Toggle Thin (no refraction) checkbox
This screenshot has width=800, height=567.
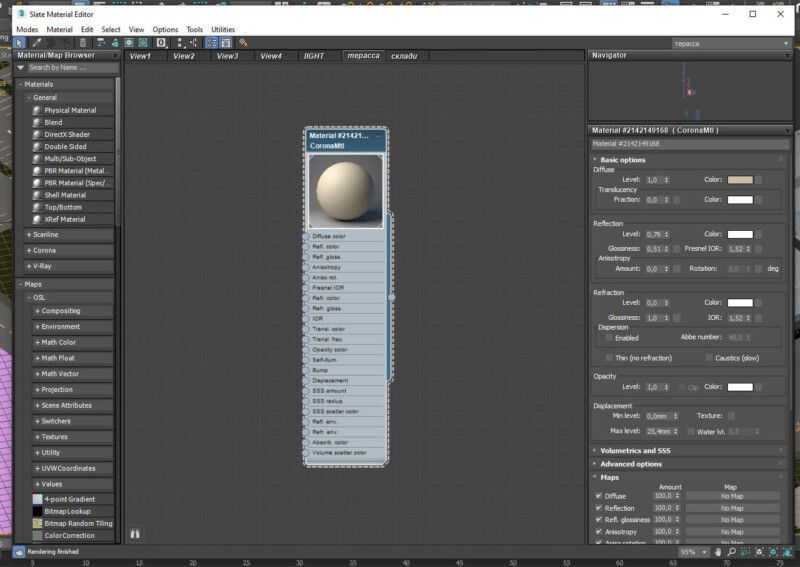[x=609, y=358]
